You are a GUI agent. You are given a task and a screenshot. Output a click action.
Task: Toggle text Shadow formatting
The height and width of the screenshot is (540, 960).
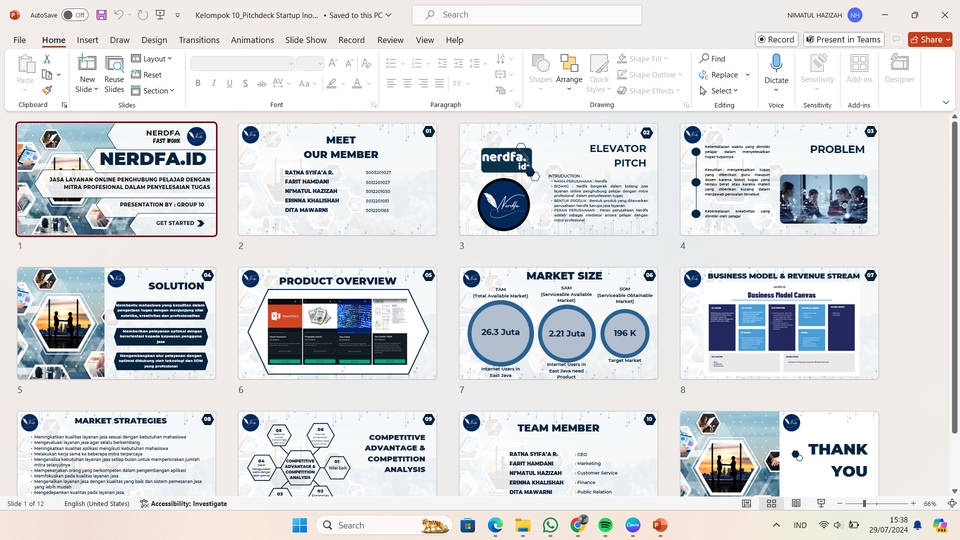(246, 83)
